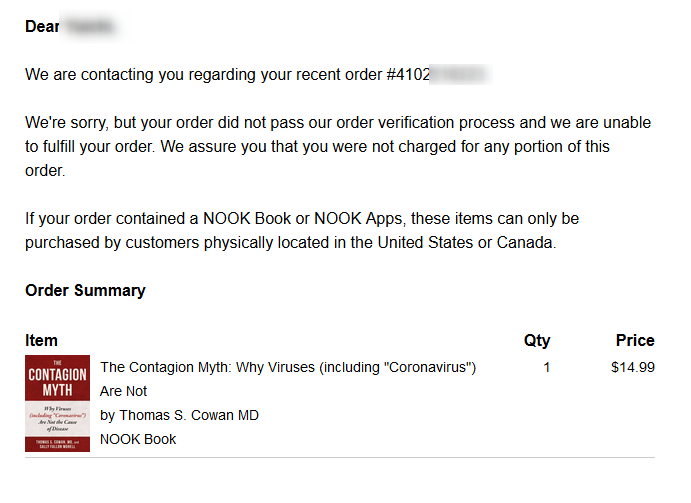Click the "Item" column header

click(x=41, y=340)
